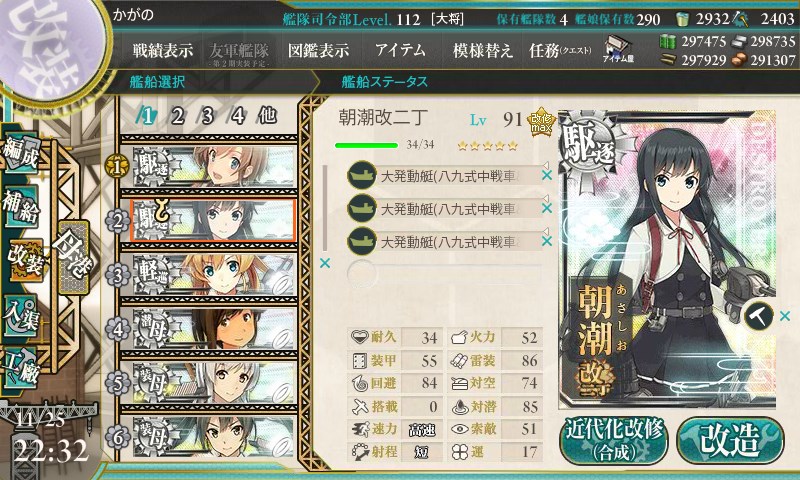Switch to fleet tab 2
800x480 pixels.
(x=177, y=116)
